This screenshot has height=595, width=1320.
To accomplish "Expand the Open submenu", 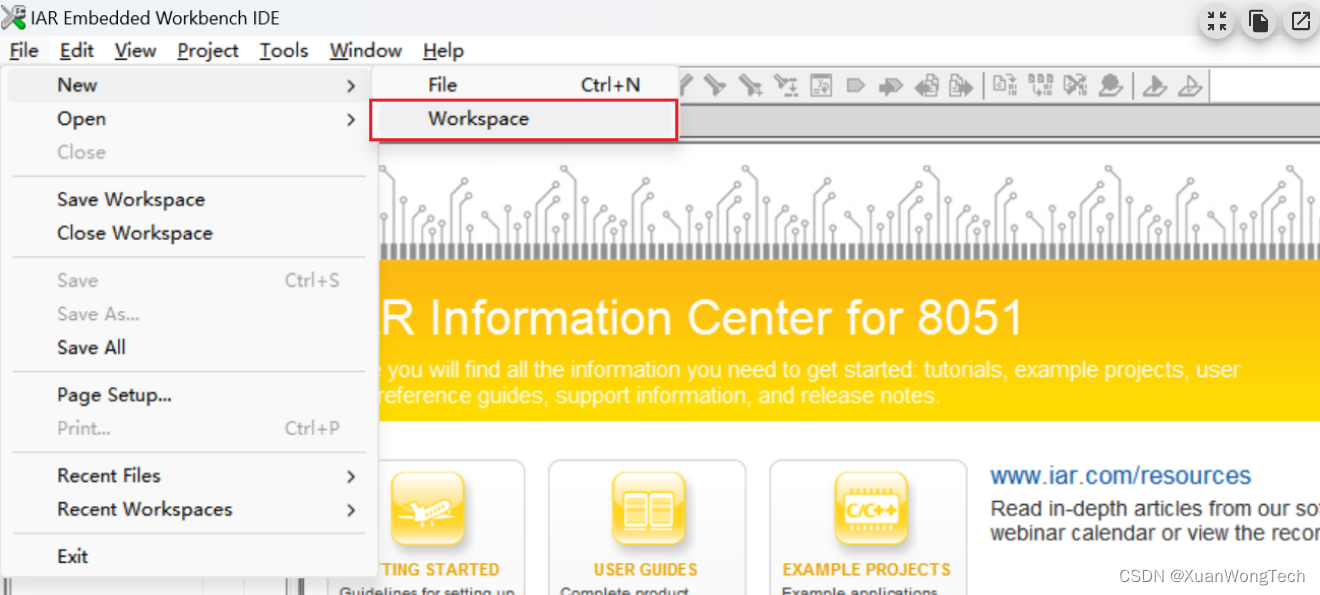I will click(190, 119).
